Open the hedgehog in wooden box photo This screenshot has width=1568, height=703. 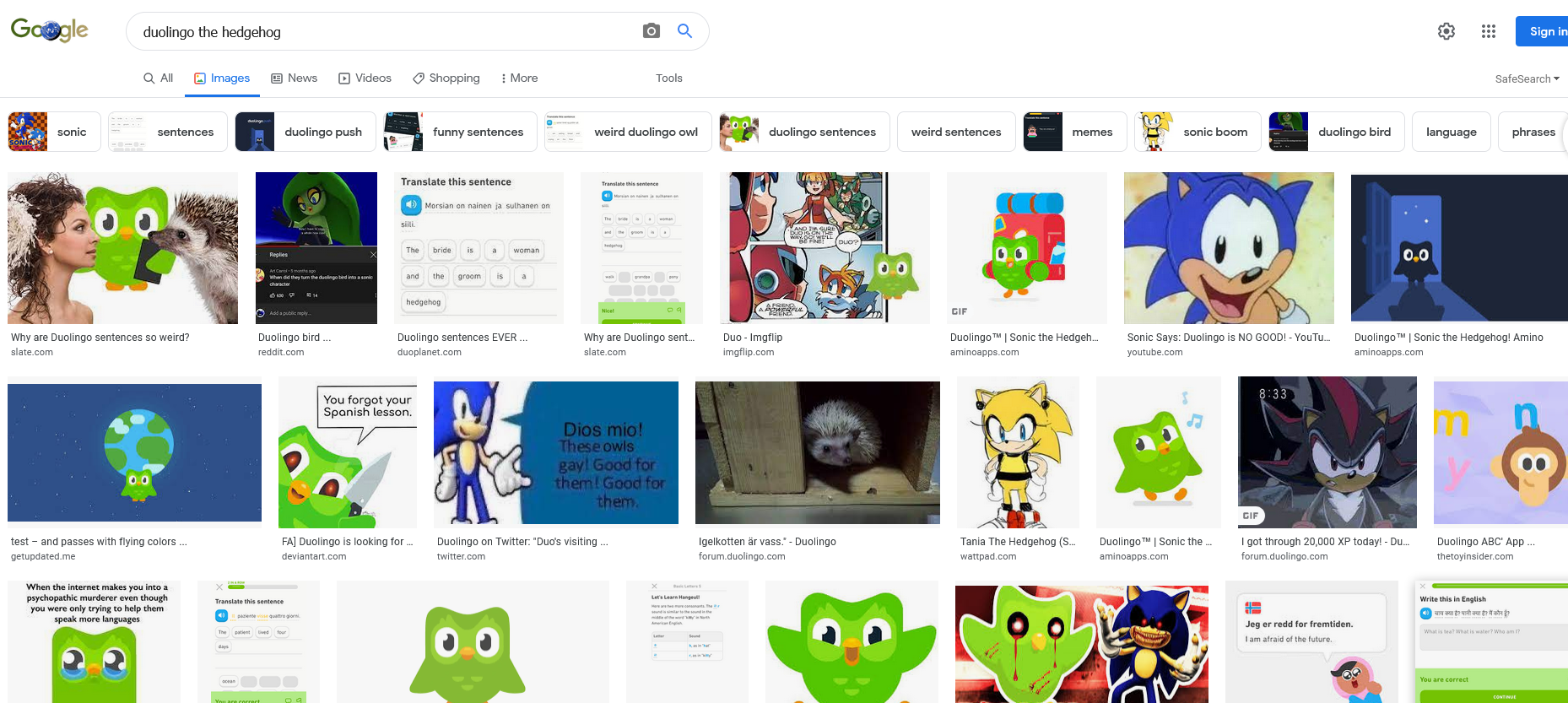pyautogui.click(x=818, y=452)
